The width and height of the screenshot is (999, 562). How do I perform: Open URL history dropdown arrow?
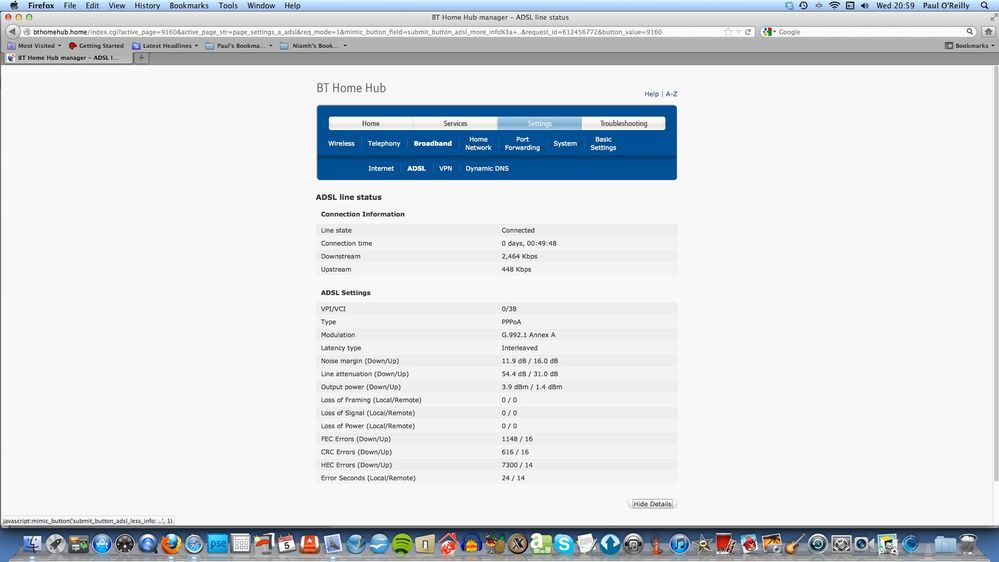(x=738, y=32)
